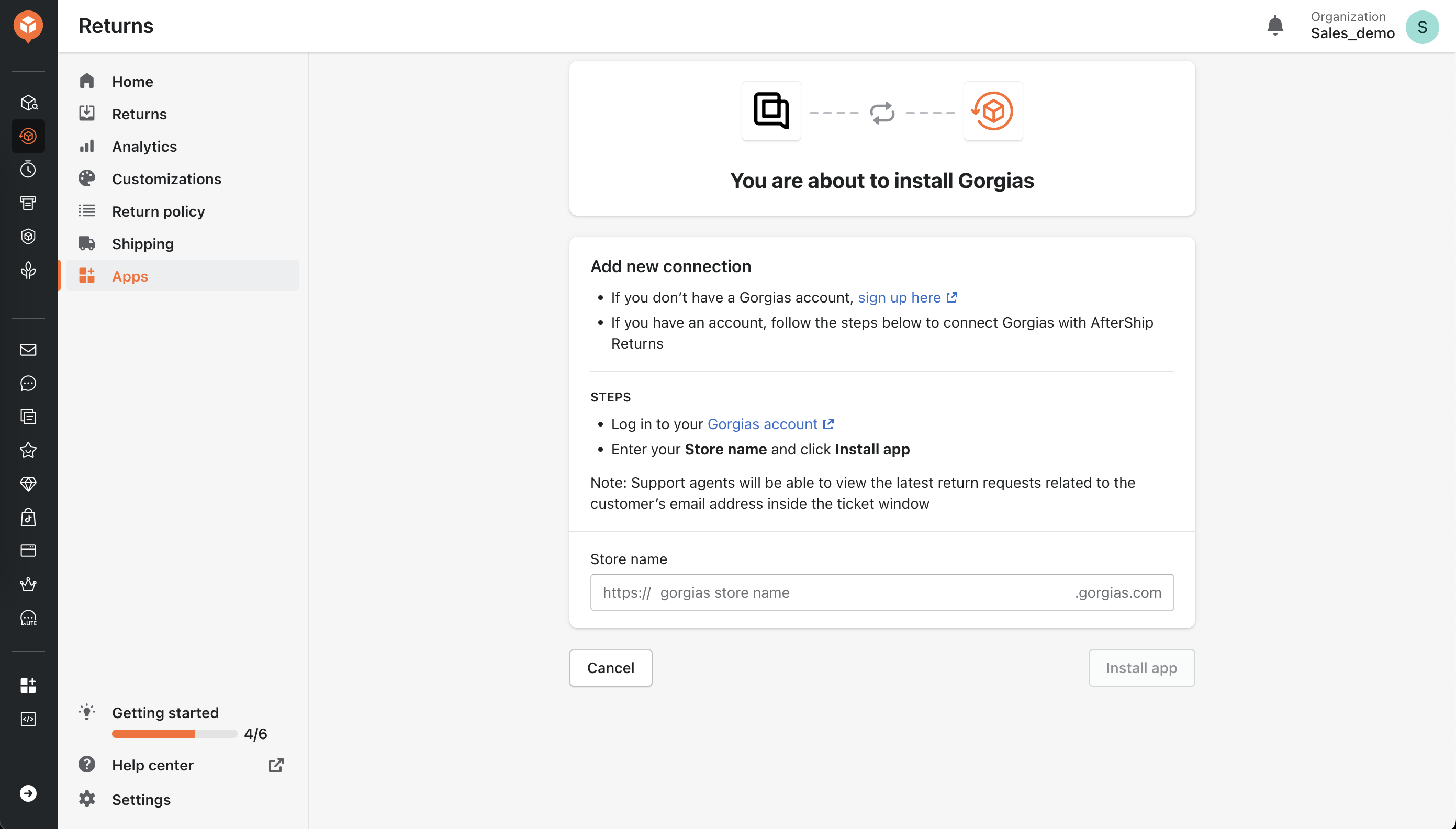
Task: Open the crown icon in the rail
Action: click(x=28, y=584)
